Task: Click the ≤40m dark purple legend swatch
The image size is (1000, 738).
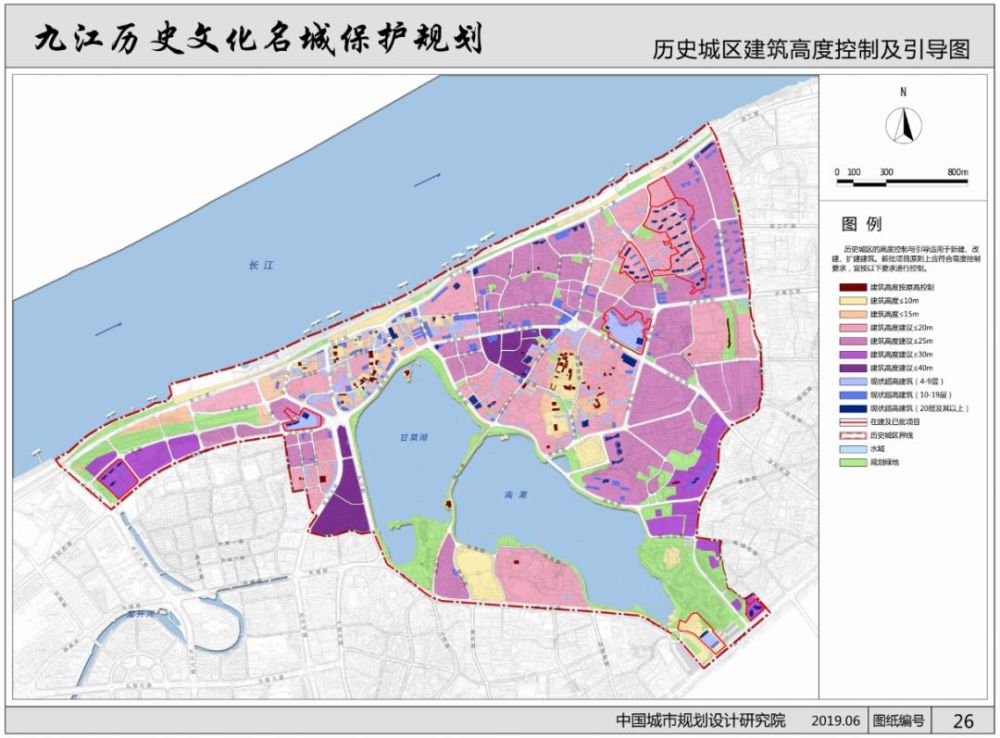Action: click(853, 368)
